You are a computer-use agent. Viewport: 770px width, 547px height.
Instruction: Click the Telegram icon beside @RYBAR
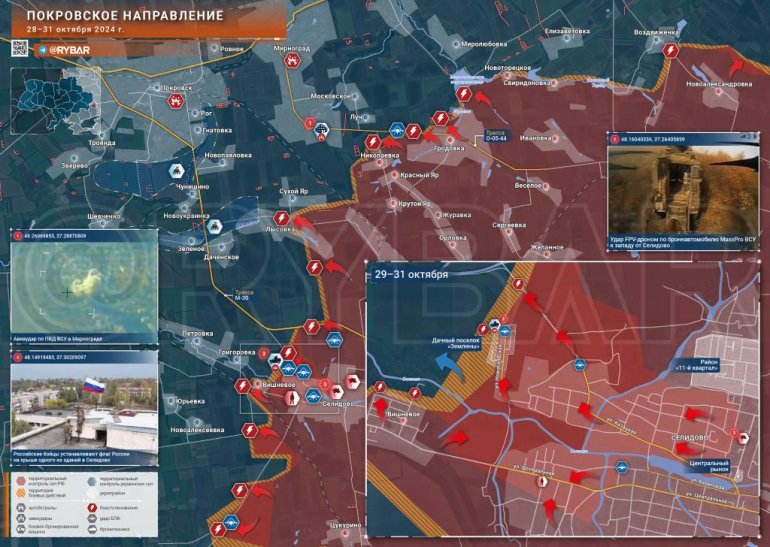(x=43, y=49)
